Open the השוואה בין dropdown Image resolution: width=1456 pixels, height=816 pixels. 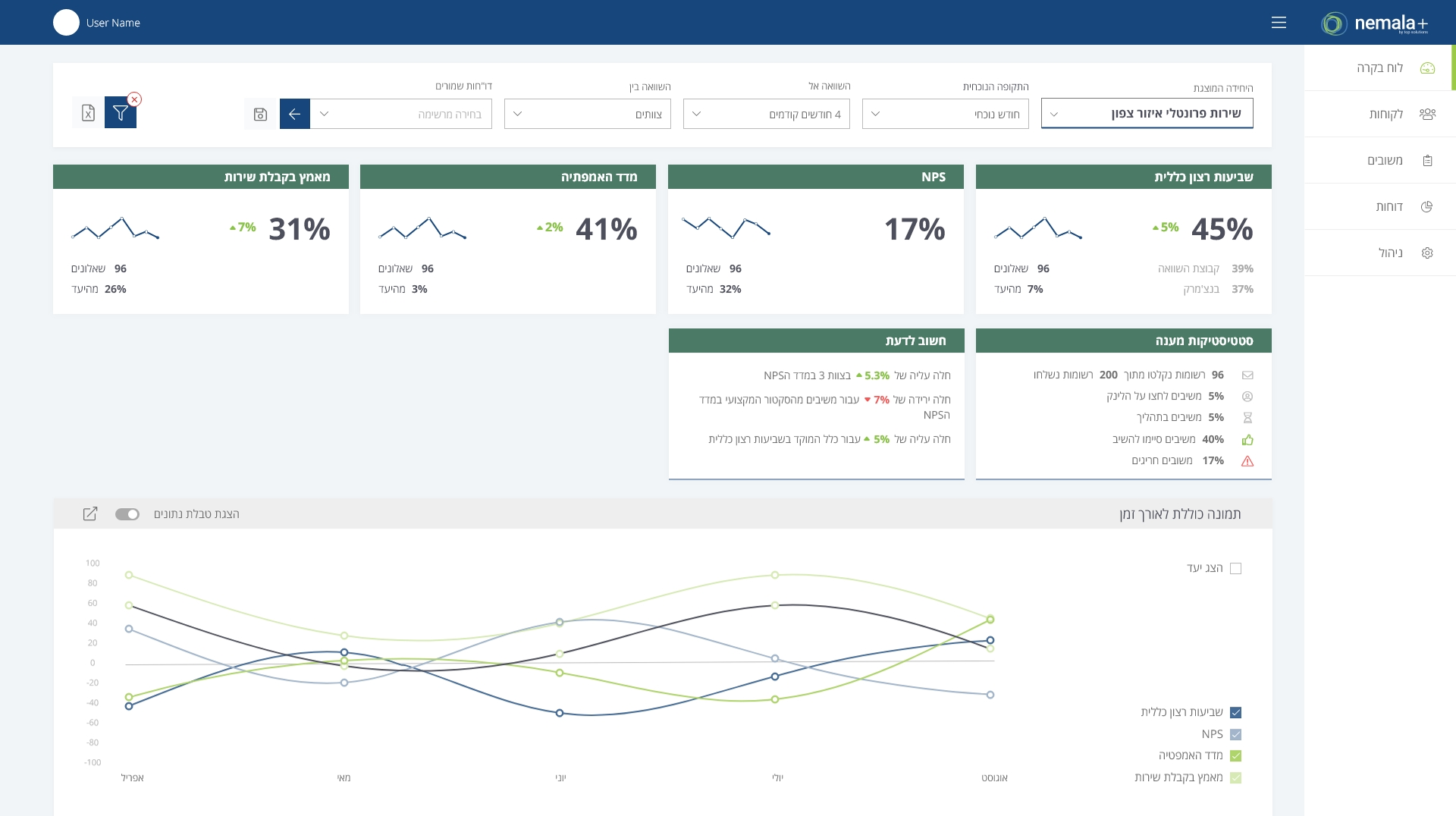coord(588,114)
